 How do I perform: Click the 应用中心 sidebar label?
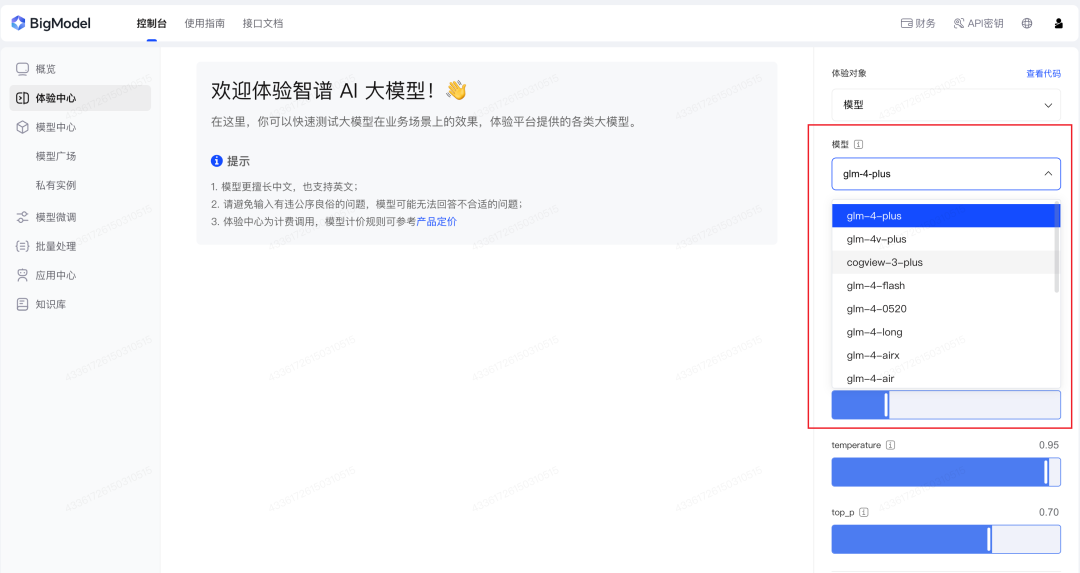(56, 275)
